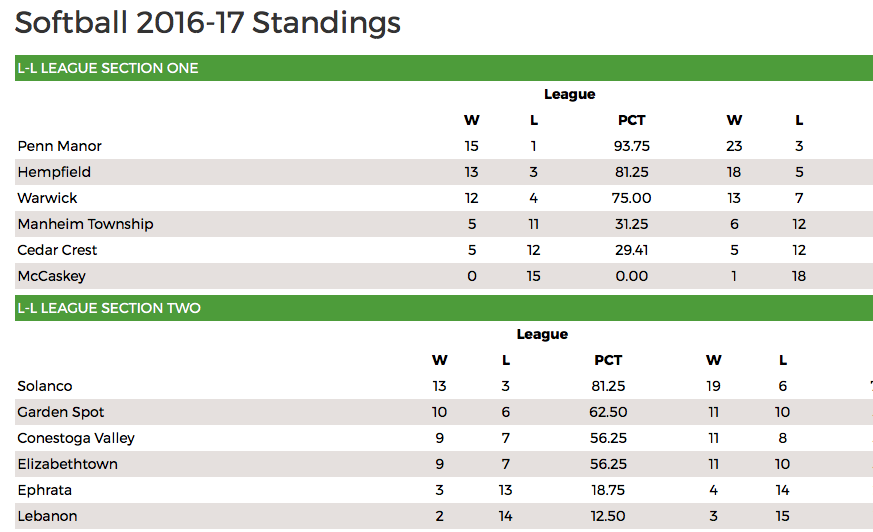Click the Softball 2016-17 Standings title

[x=208, y=23]
